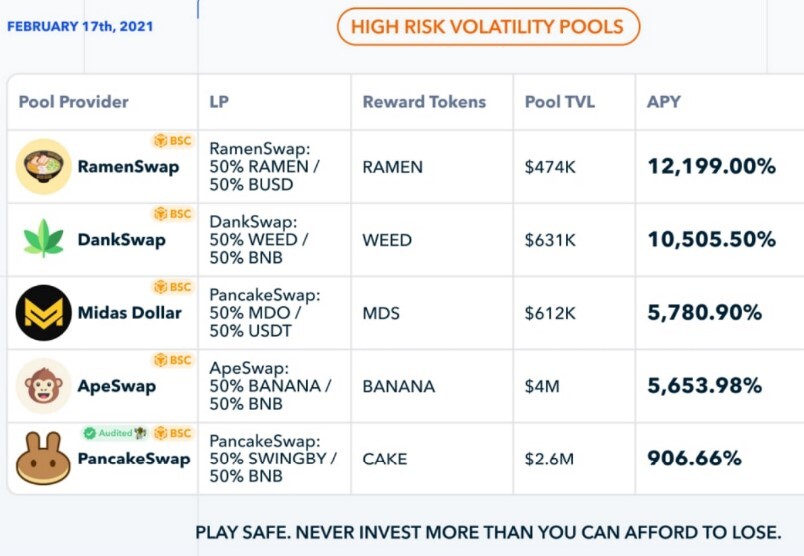Click the February 17th, 2021 date label
The height and width of the screenshot is (556, 804).
point(80,26)
